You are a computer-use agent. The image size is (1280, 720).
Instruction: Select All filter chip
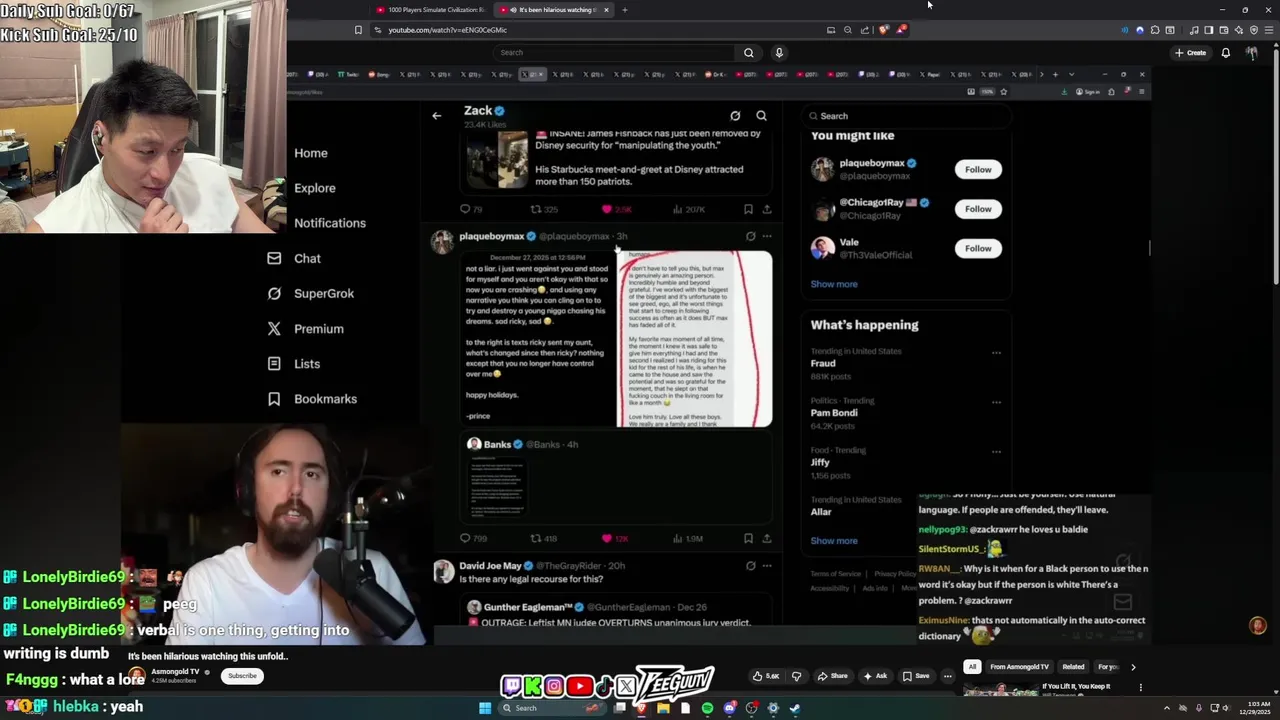(x=972, y=667)
